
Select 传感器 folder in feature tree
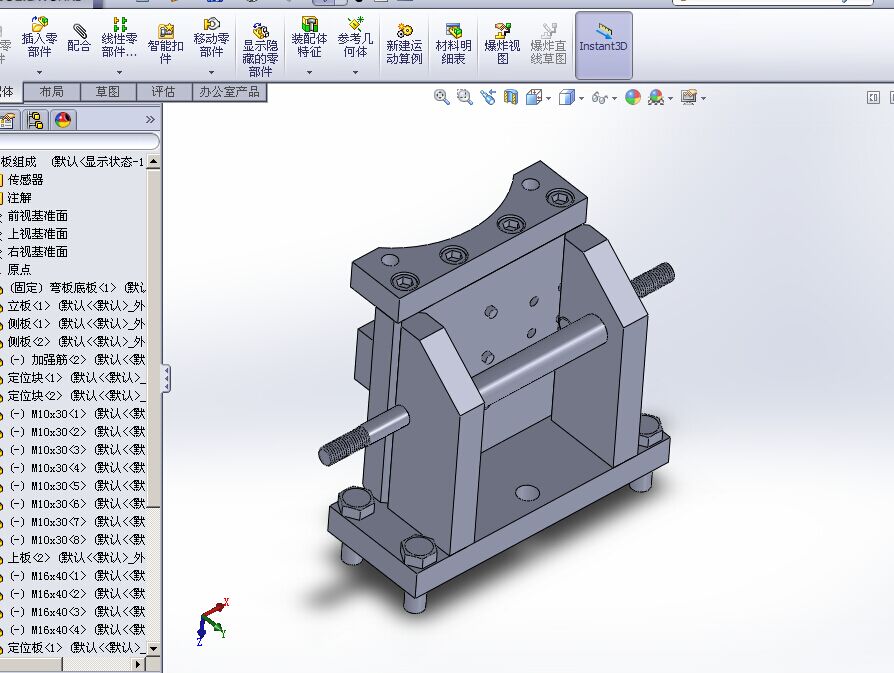click(25, 180)
